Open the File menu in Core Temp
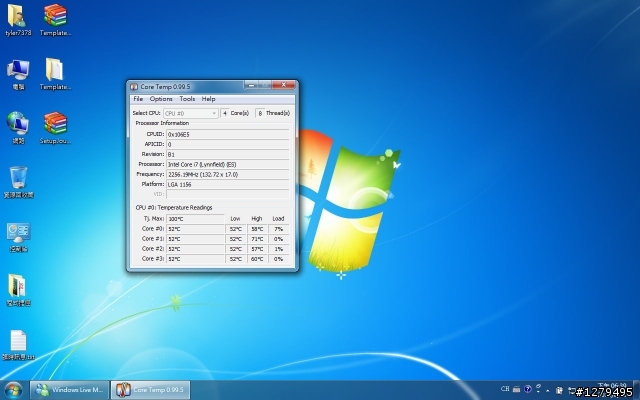The height and width of the screenshot is (400, 640). (x=138, y=99)
